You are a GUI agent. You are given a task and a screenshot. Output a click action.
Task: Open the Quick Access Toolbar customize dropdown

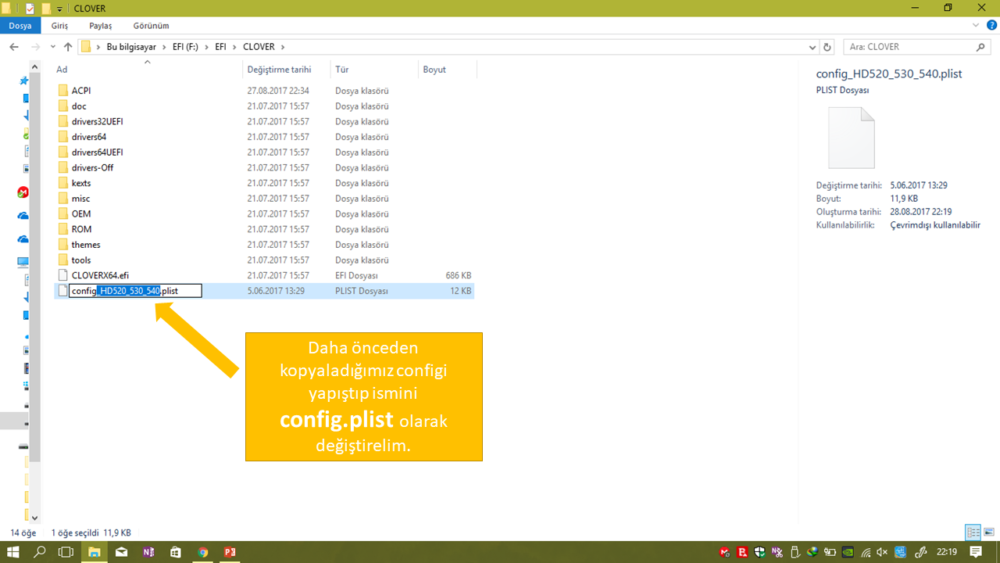[x=60, y=9]
